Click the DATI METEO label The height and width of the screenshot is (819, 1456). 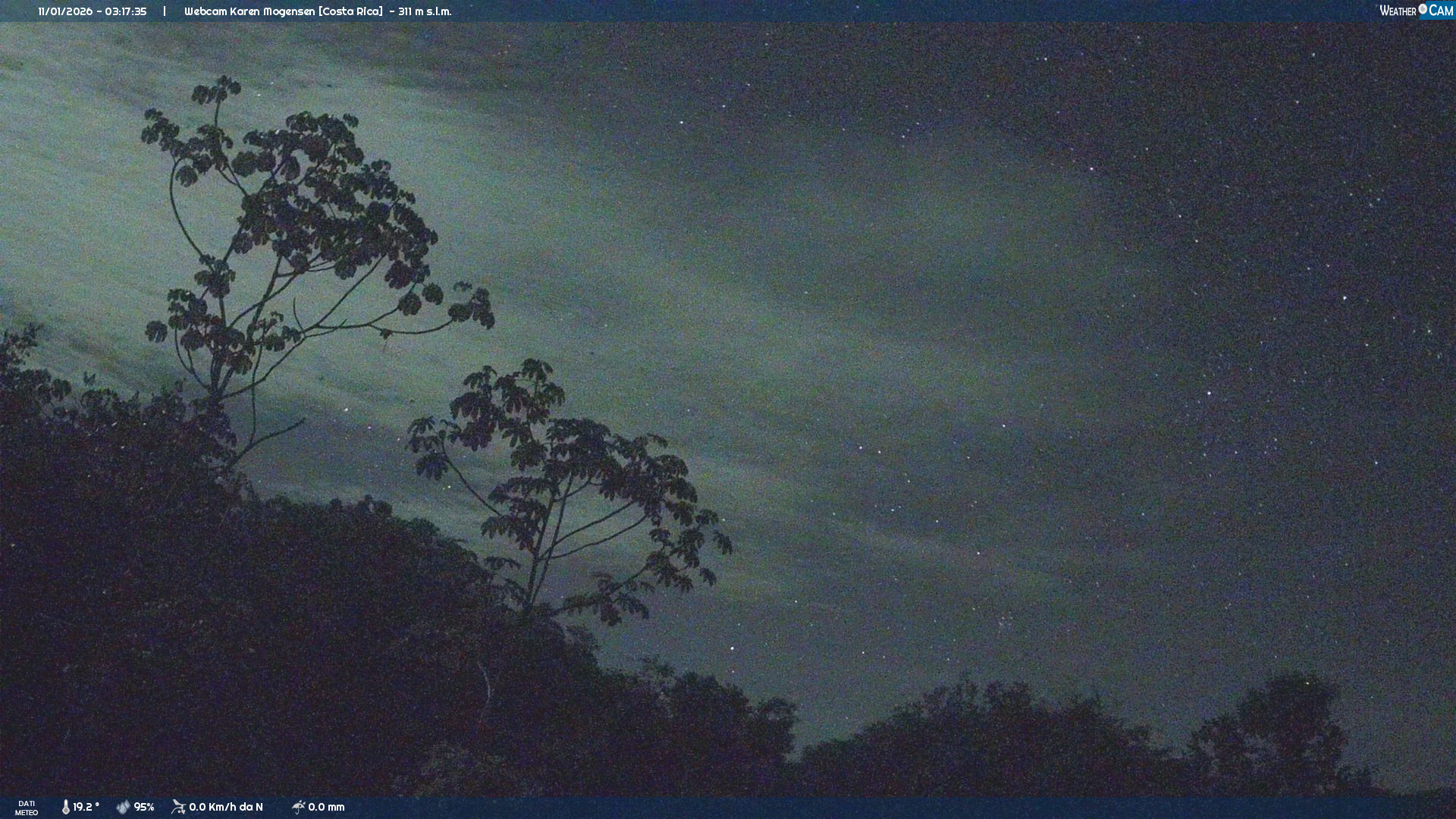tap(27, 808)
